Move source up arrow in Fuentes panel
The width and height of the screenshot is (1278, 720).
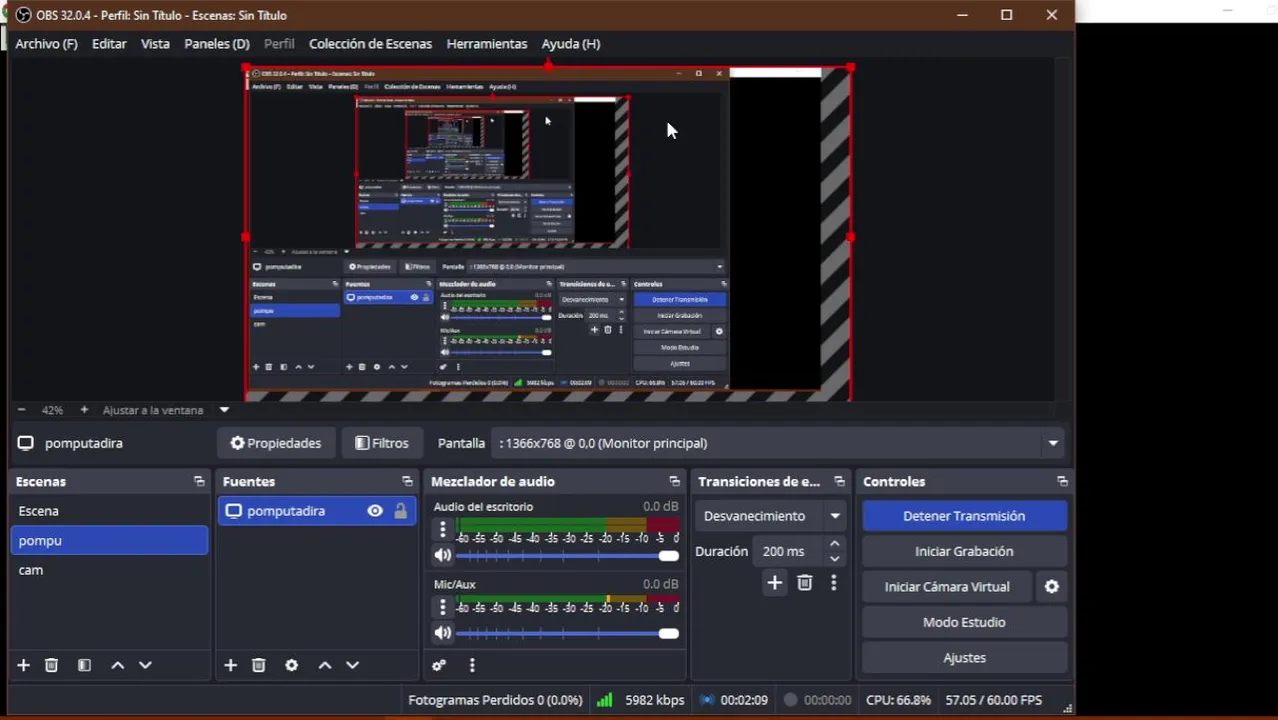(x=324, y=665)
